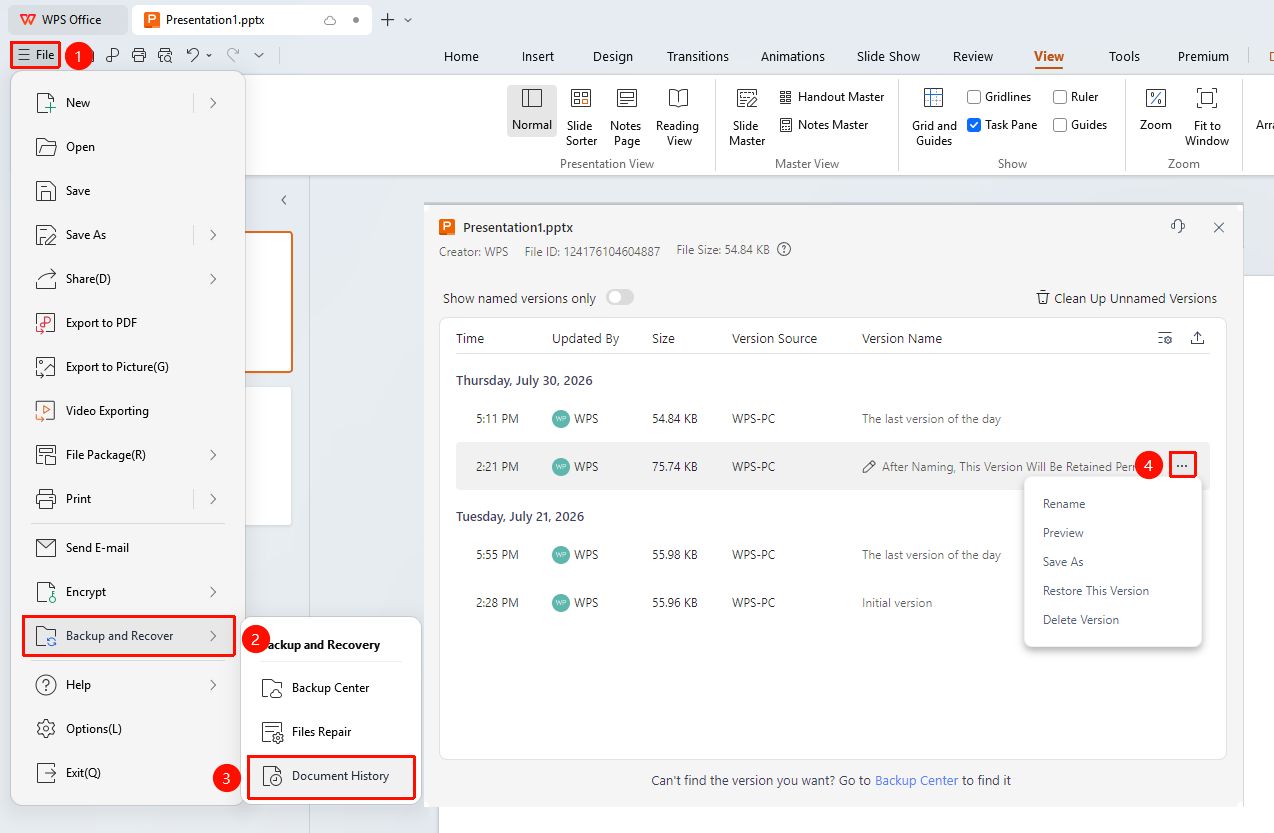Switch to Notes Page view

(x=626, y=116)
